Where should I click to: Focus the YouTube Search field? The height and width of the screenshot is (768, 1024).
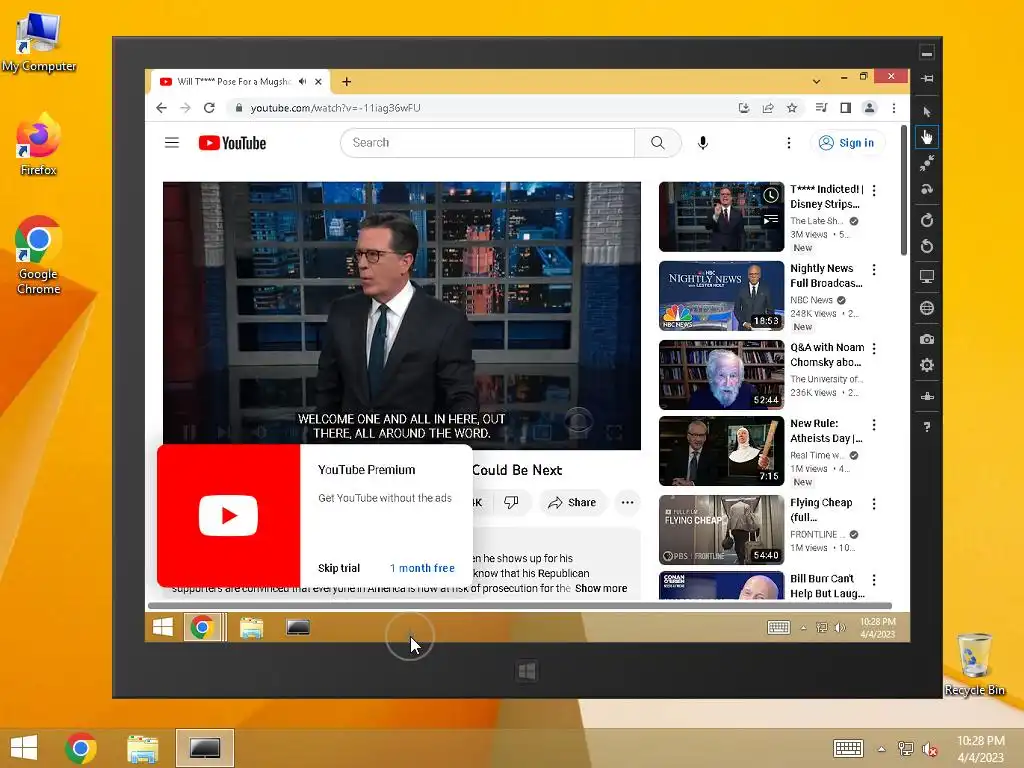coord(487,142)
